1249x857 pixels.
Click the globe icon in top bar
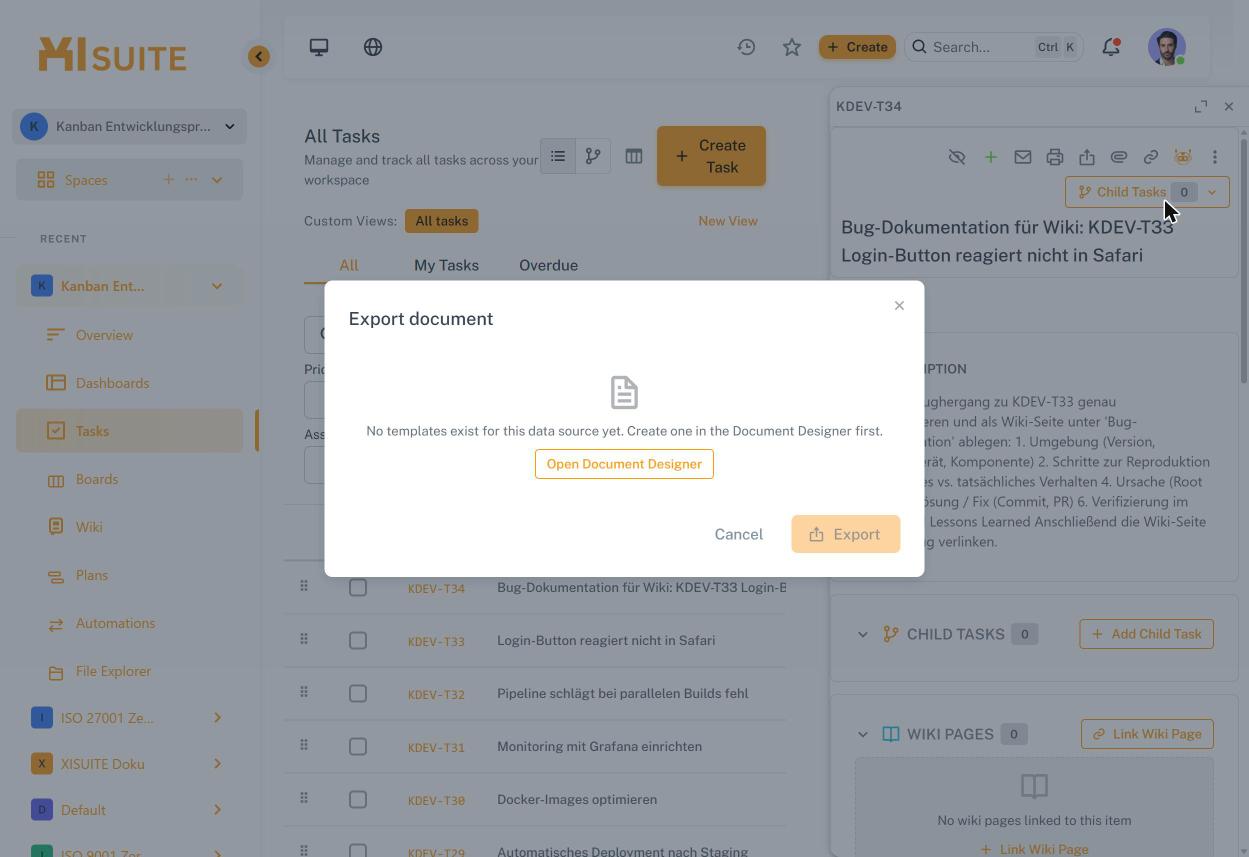click(373, 47)
